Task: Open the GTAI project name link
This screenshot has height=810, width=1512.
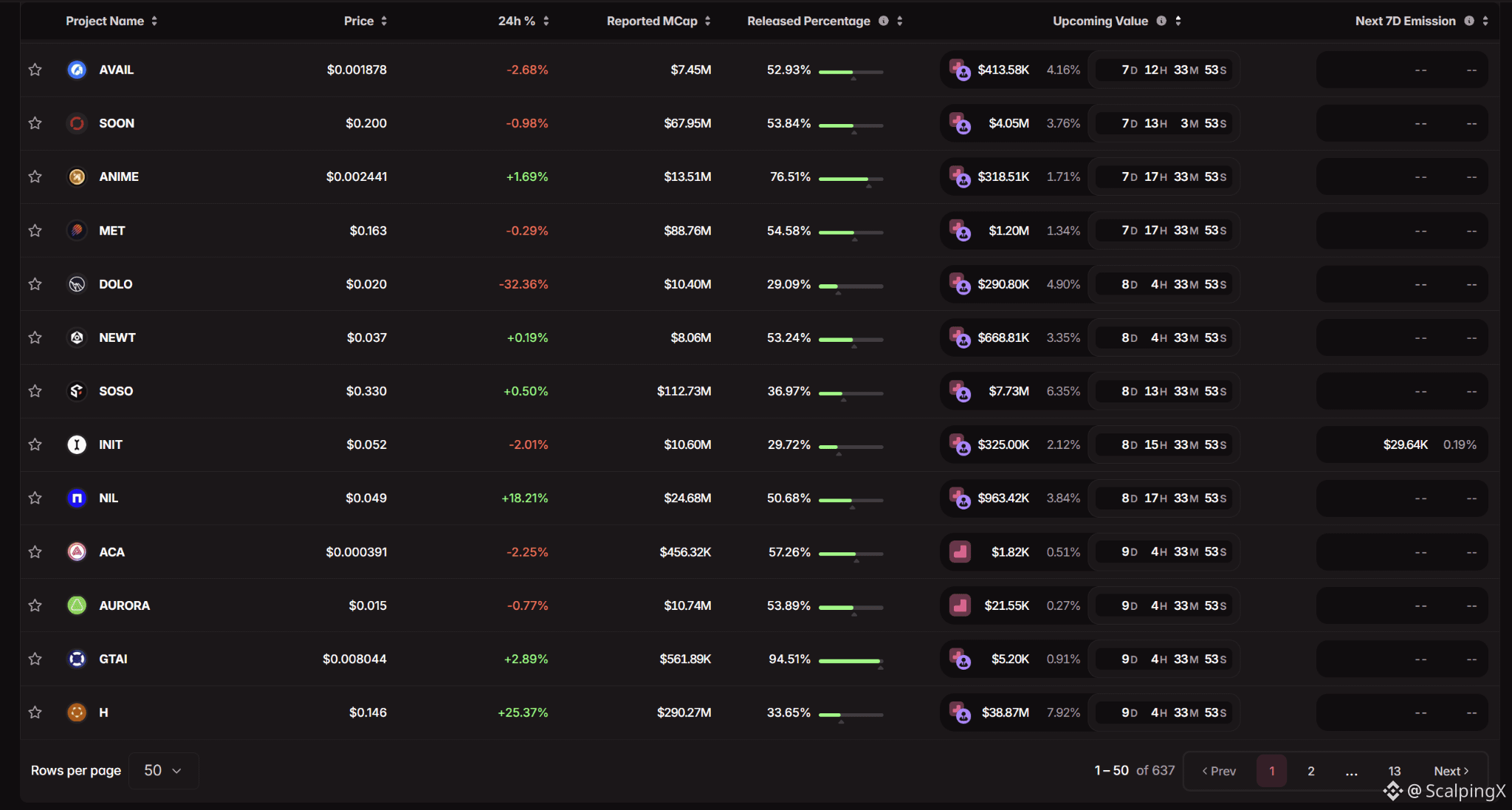Action: (x=113, y=659)
